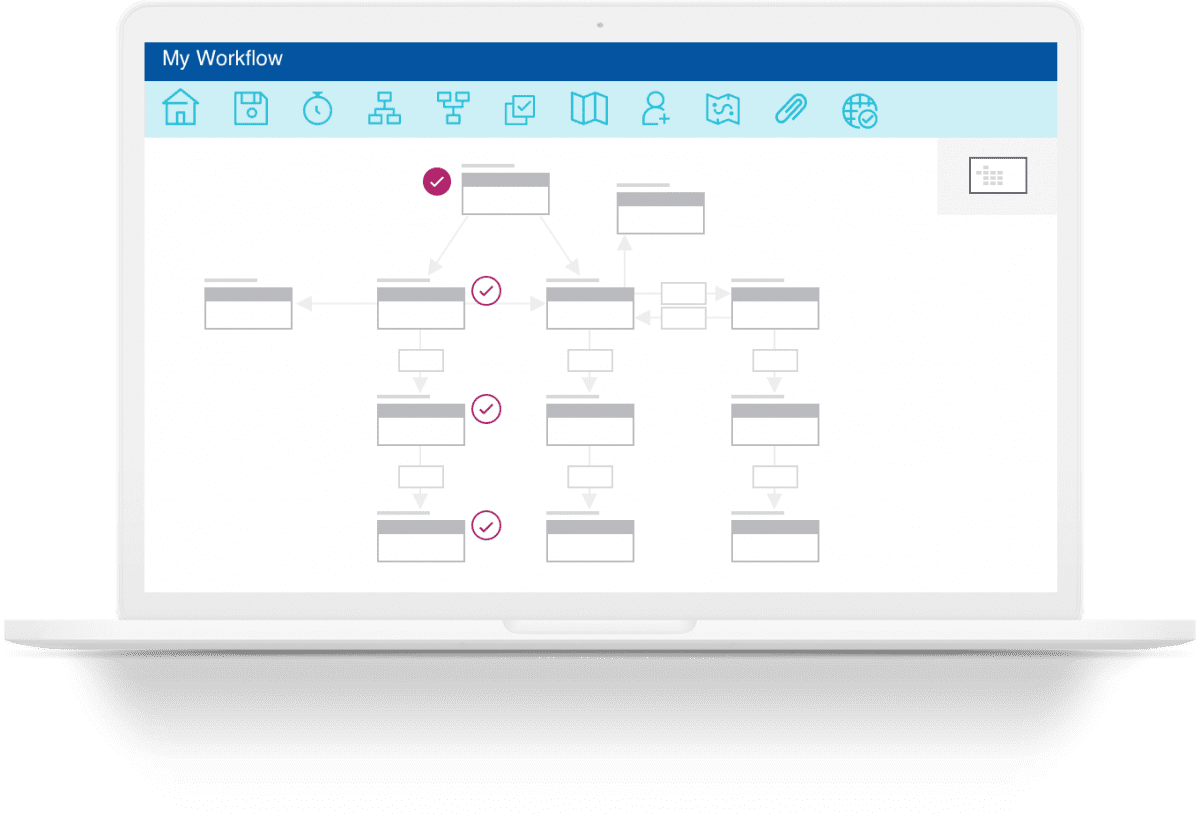
Task: Select the top-right unchecked workflow node
Action: tap(660, 213)
